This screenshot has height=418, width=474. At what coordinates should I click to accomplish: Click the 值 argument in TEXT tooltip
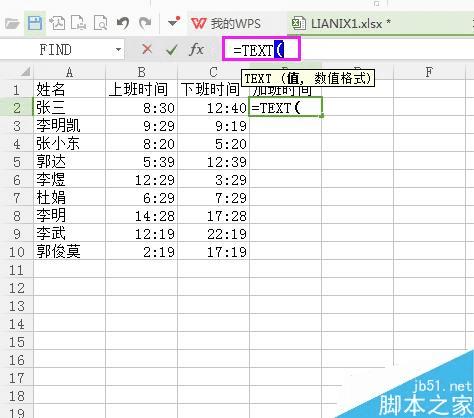293,78
